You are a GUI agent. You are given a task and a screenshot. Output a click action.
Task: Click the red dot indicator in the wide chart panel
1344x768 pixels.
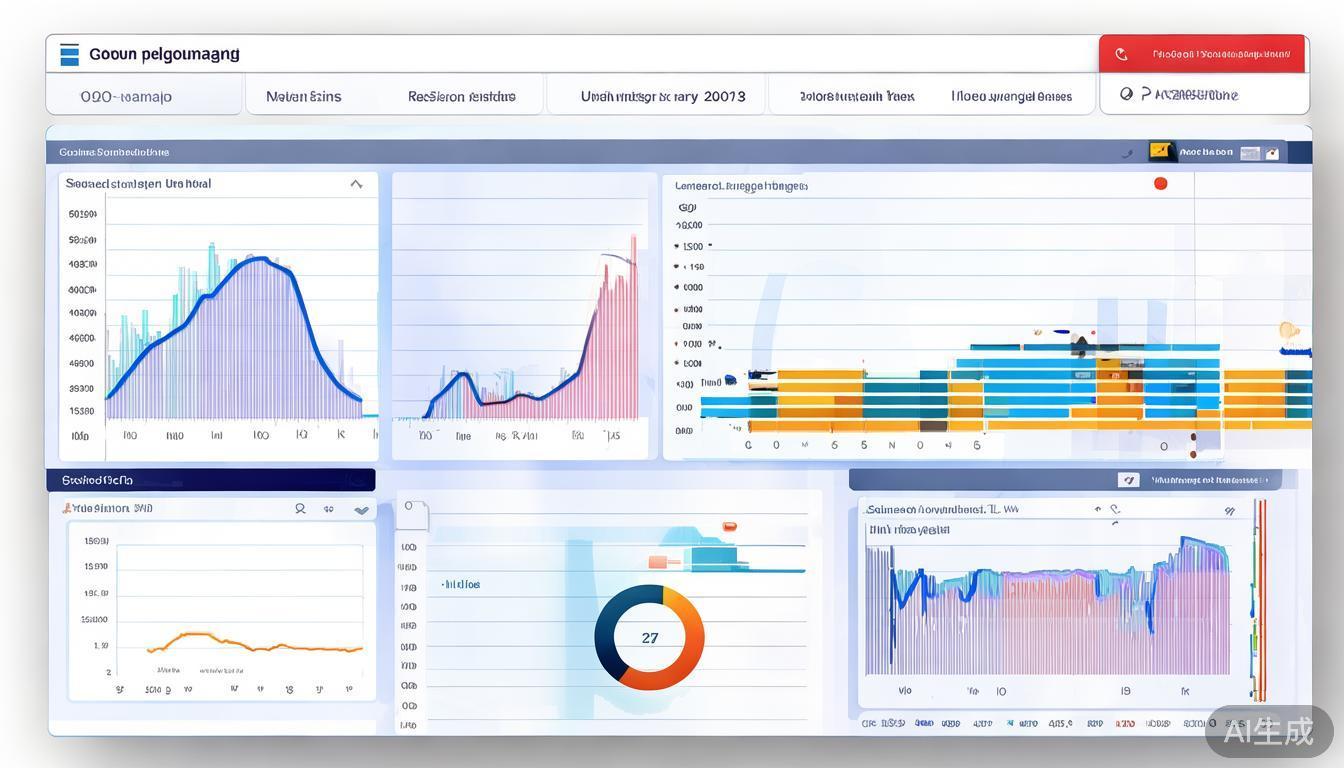pyautogui.click(x=1161, y=183)
